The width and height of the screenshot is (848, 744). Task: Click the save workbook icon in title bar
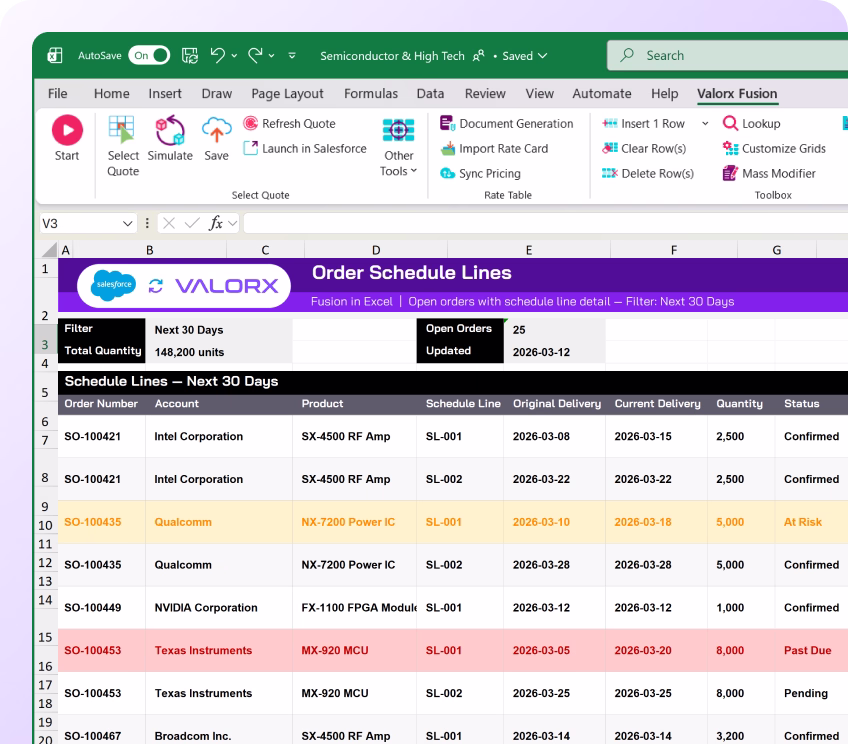pyautogui.click(x=189, y=55)
